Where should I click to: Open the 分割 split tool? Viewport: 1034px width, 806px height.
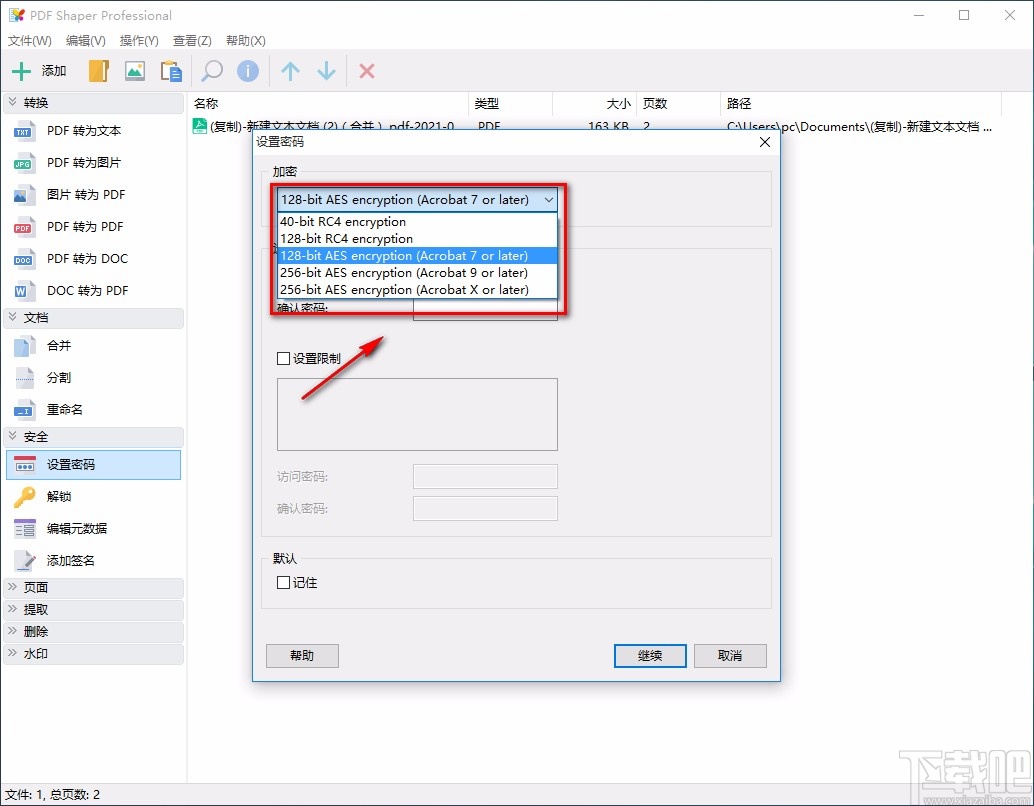(93, 377)
